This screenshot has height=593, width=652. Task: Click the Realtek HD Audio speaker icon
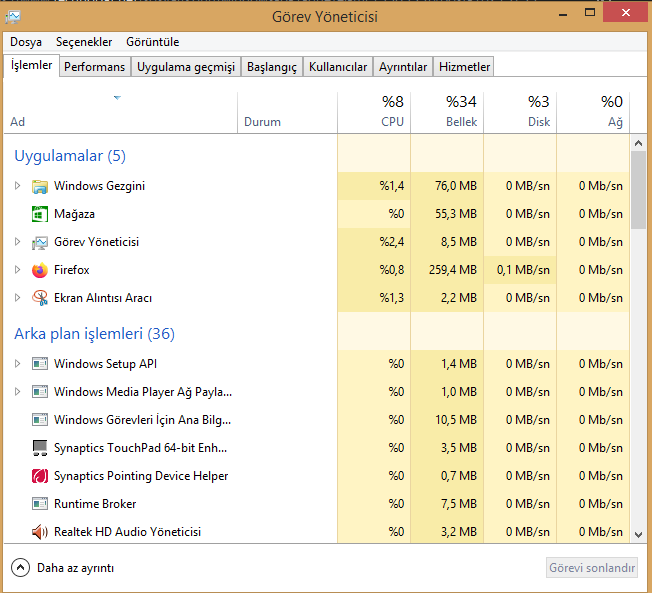[x=40, y=532]
